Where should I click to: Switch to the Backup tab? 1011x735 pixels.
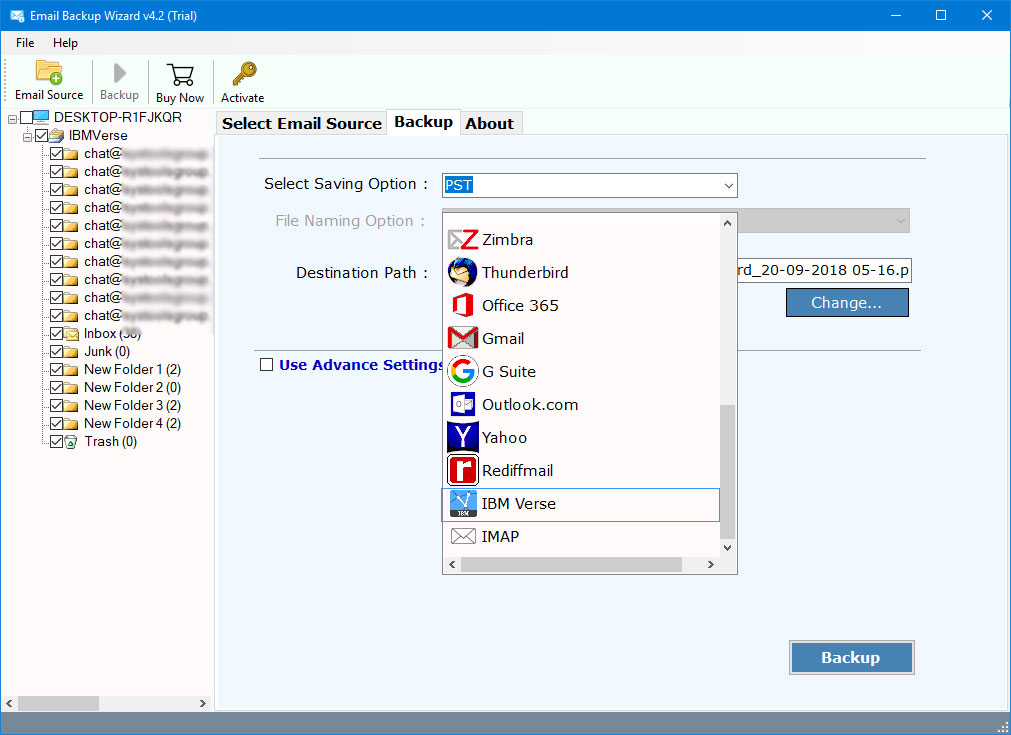coord(424,122)
